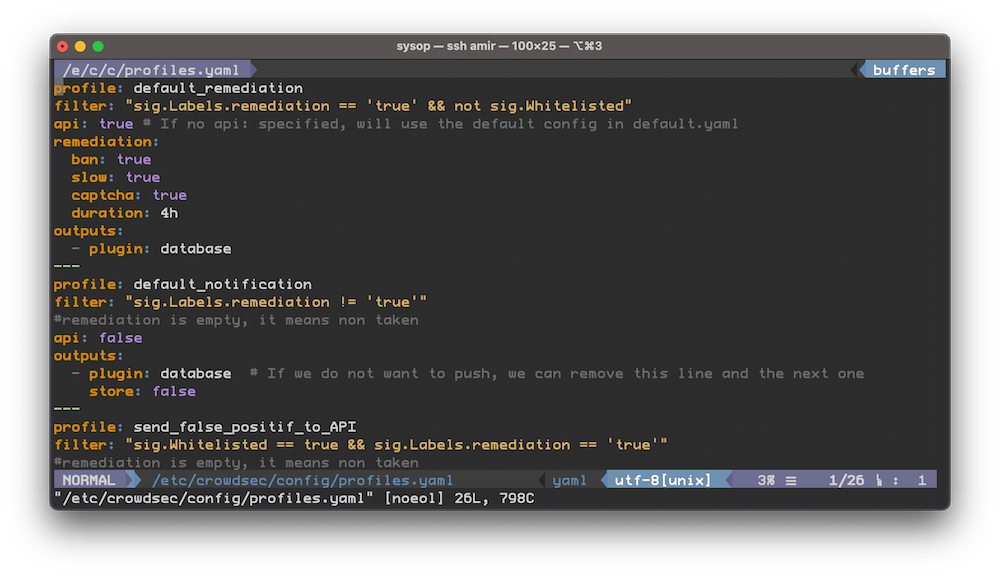
Task: Click the filter string with 'not sig.Whitelisted'
Action: [378, 106]
